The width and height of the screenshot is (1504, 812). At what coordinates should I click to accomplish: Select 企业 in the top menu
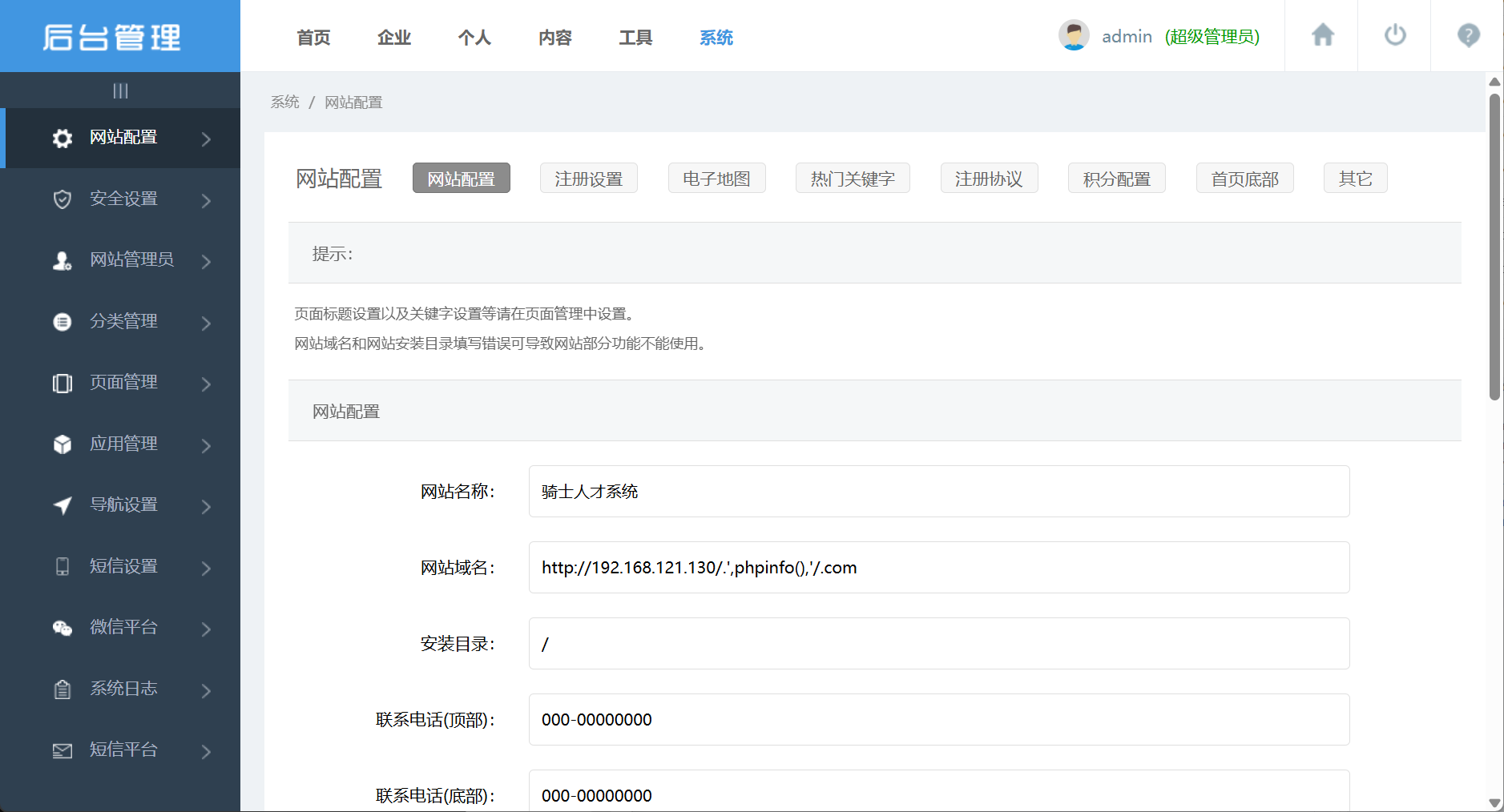point(393,38)
